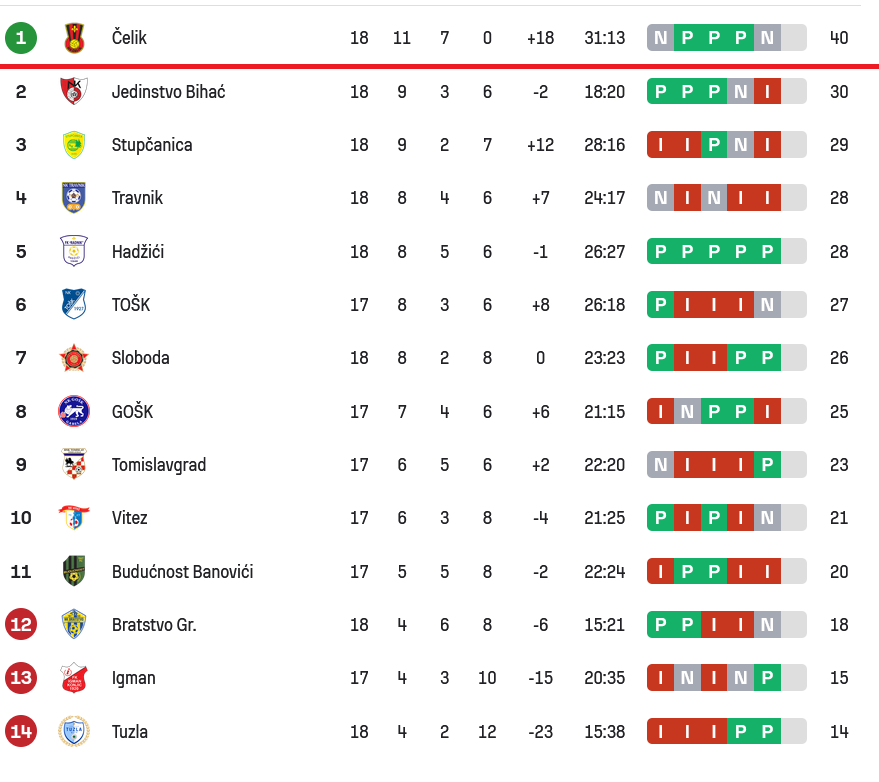Click the Hadžići team crest
This screenshot has height=782, width=879.
pos(74,251)
